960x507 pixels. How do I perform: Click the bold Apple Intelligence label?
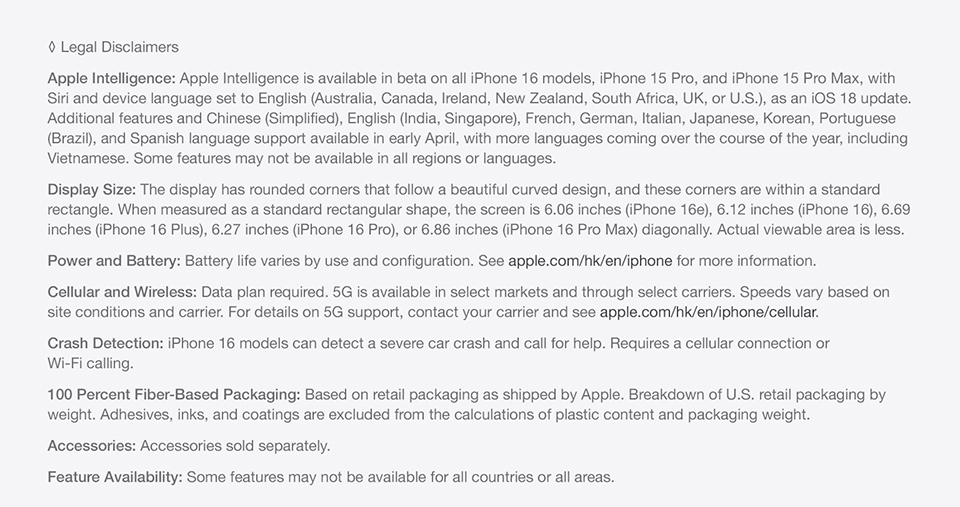click(x=111, y=79)
